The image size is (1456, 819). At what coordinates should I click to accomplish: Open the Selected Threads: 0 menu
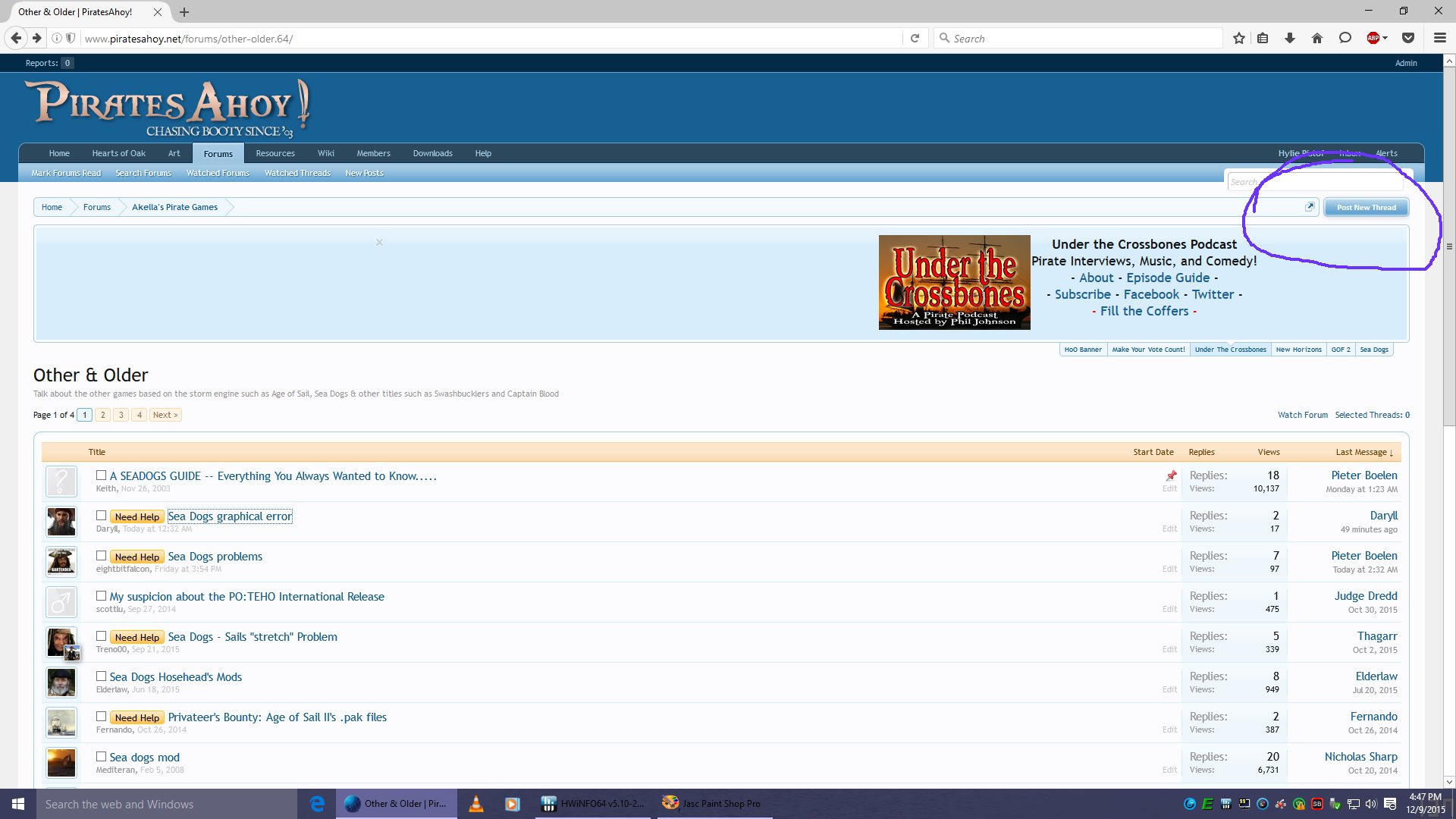(x=1373, y=415)
